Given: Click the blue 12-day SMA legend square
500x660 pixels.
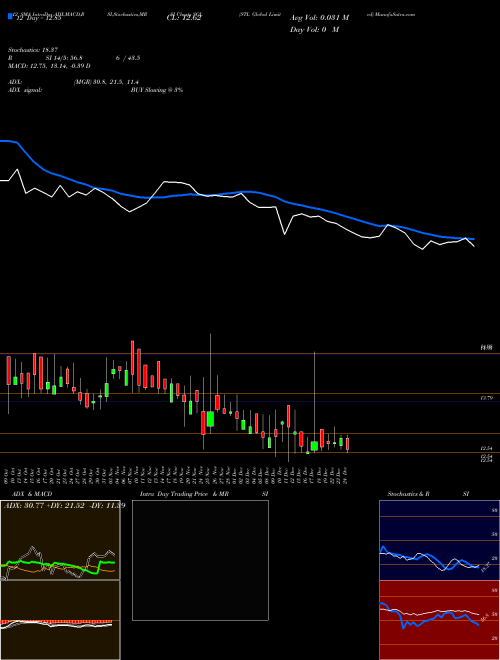Looking at the screenshot, I should point(10,16).
